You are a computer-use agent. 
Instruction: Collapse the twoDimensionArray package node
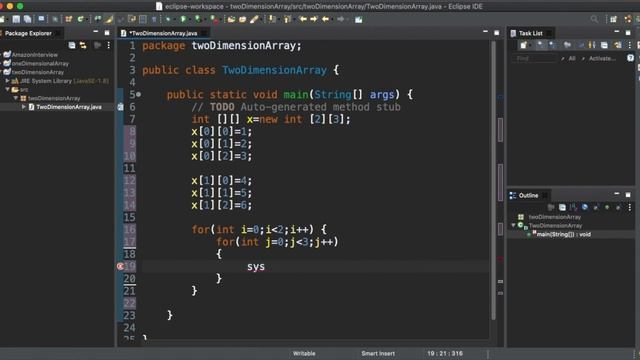point(16,98)
